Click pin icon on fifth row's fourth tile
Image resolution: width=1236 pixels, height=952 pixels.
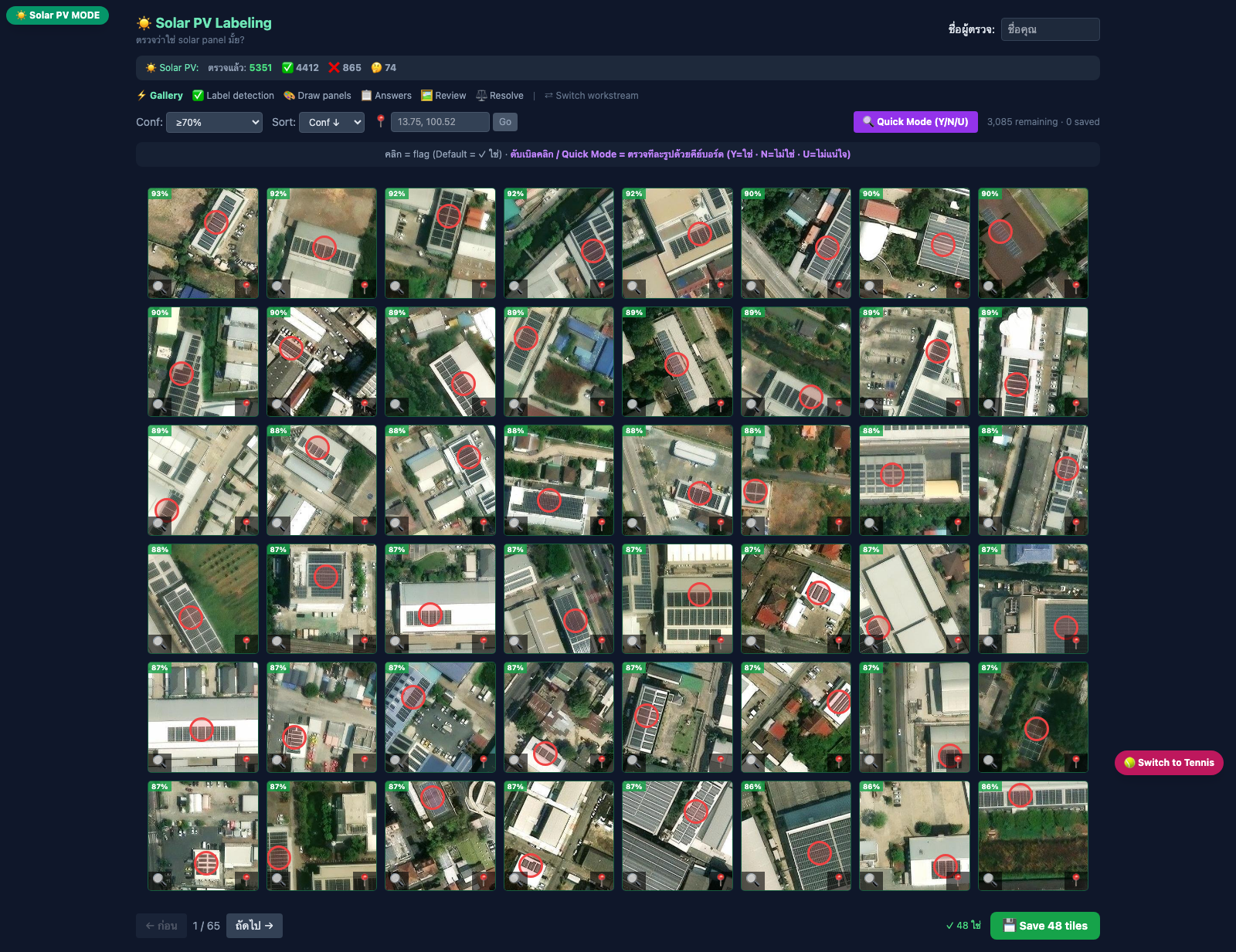[602, 762]
